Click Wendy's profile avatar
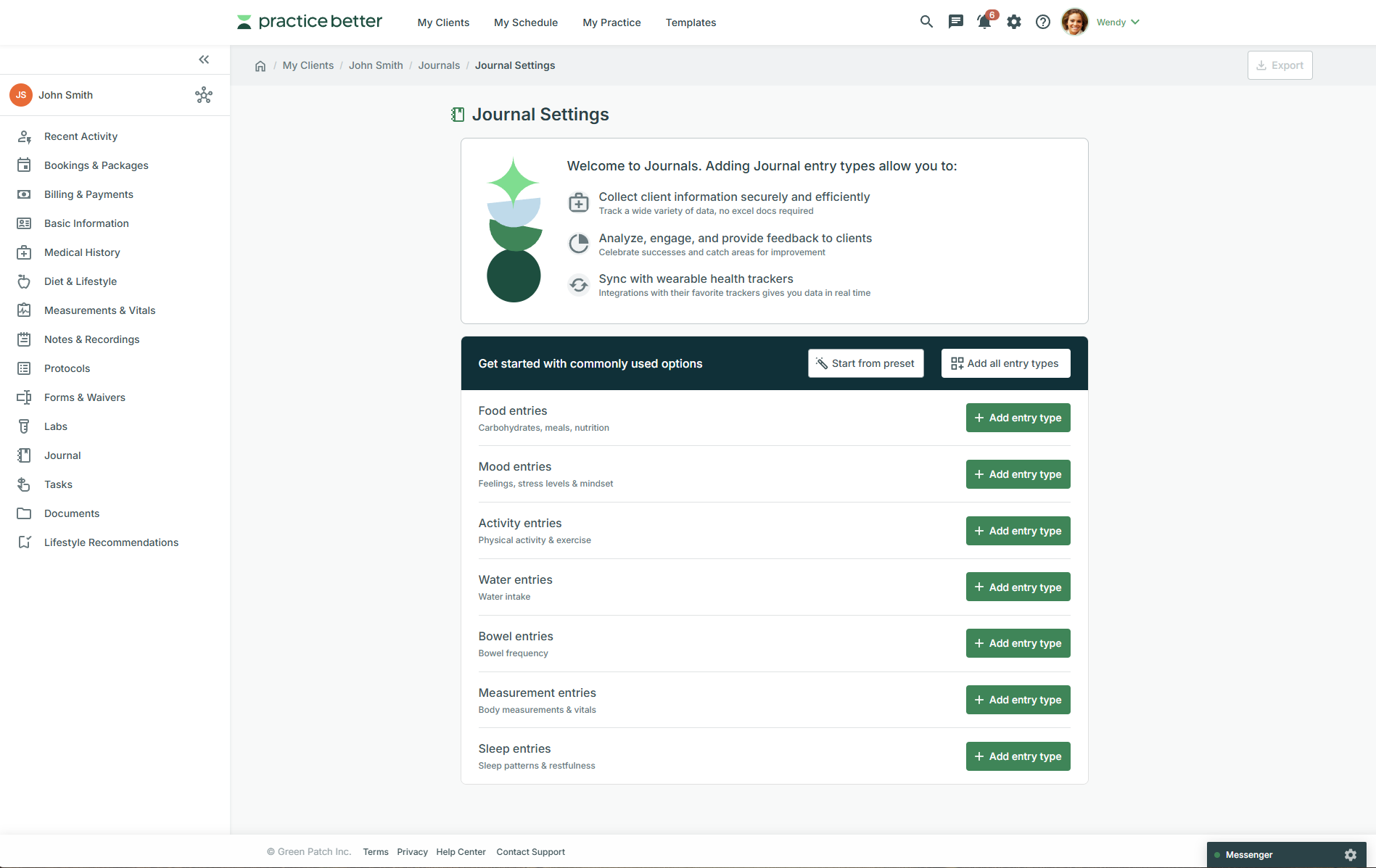 [1074, 22]
